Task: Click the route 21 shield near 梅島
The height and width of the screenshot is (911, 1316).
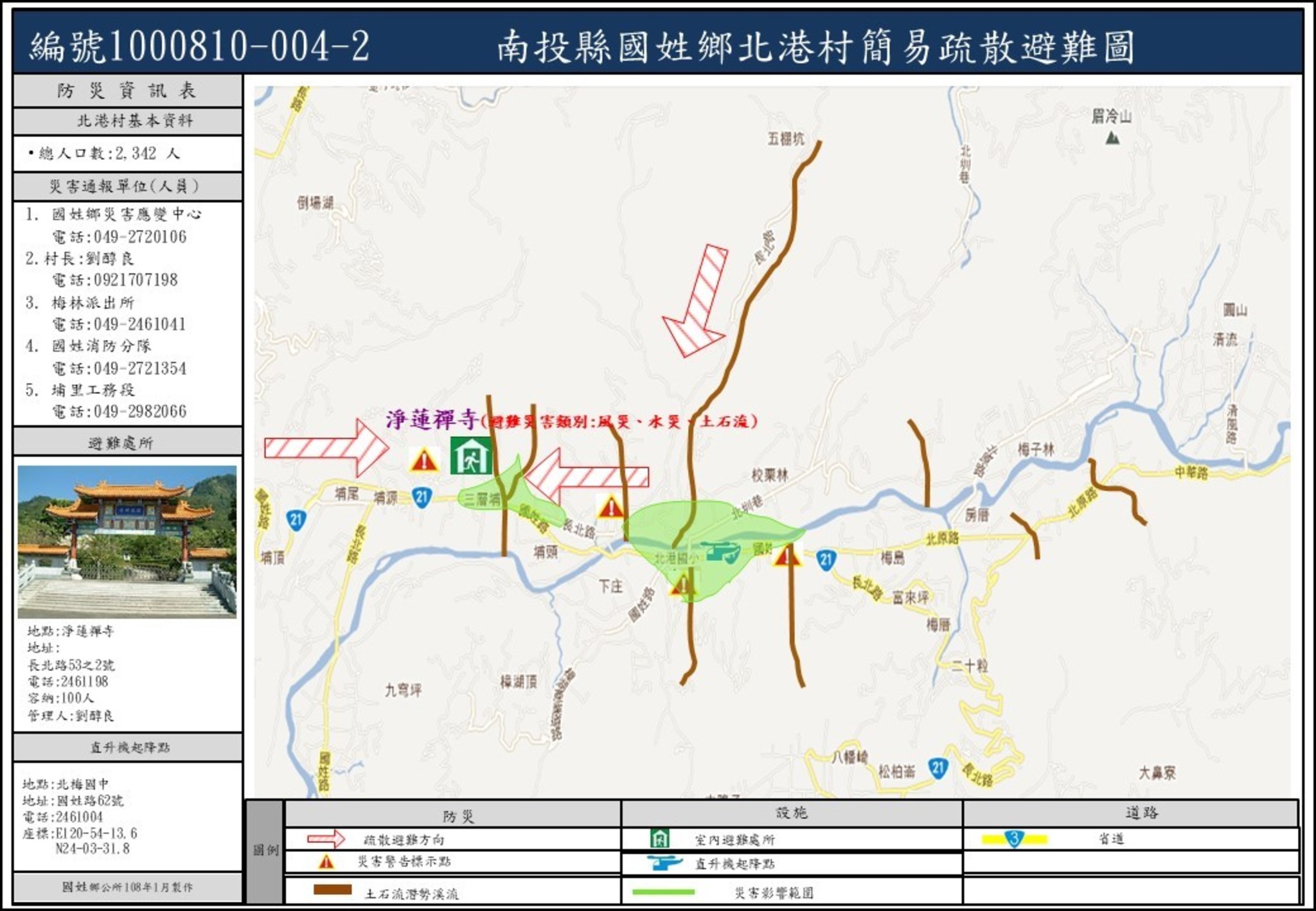Action: point(826,560)
